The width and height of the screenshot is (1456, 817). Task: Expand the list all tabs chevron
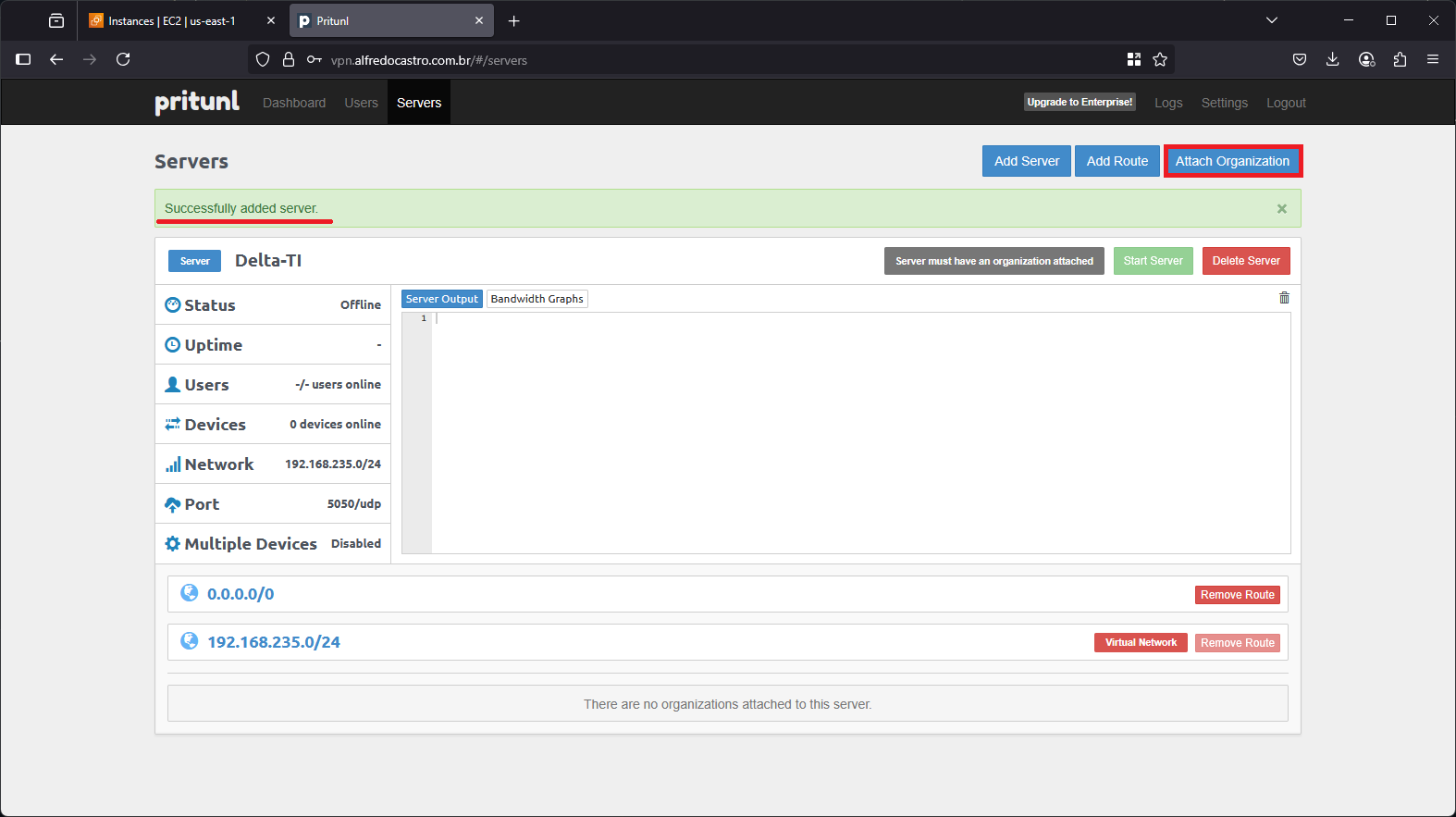coord(1272,20)
